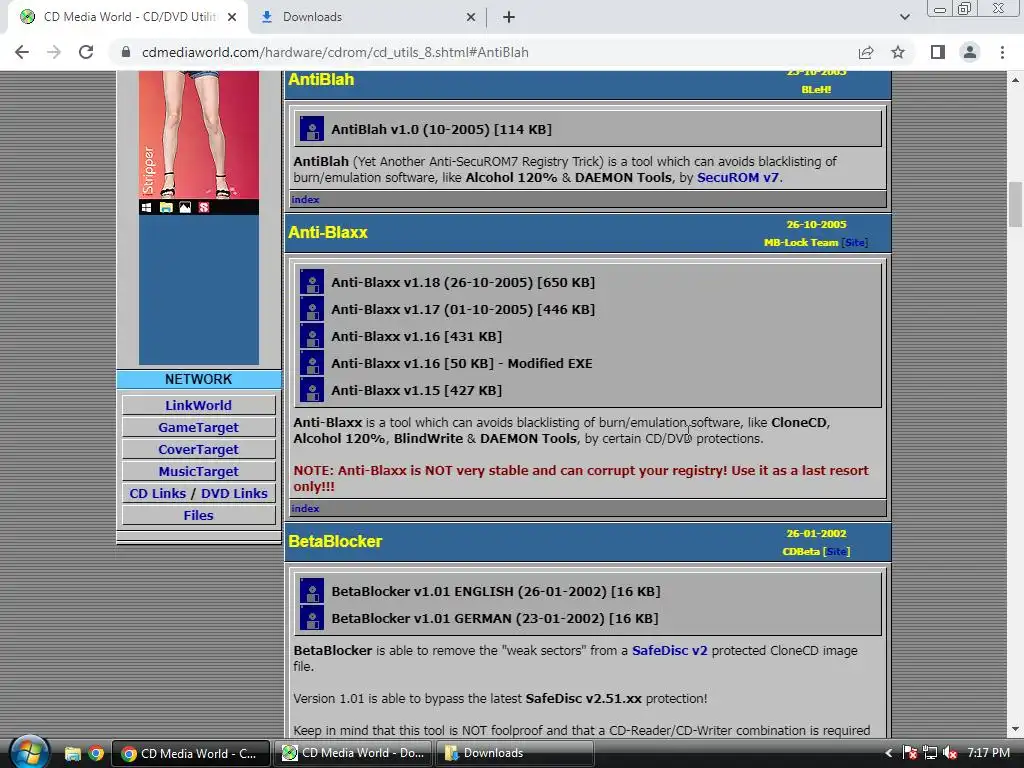Click the index link under AntiBlah section
This screenshot has height=768, width=1024.
tap(305, 199)
